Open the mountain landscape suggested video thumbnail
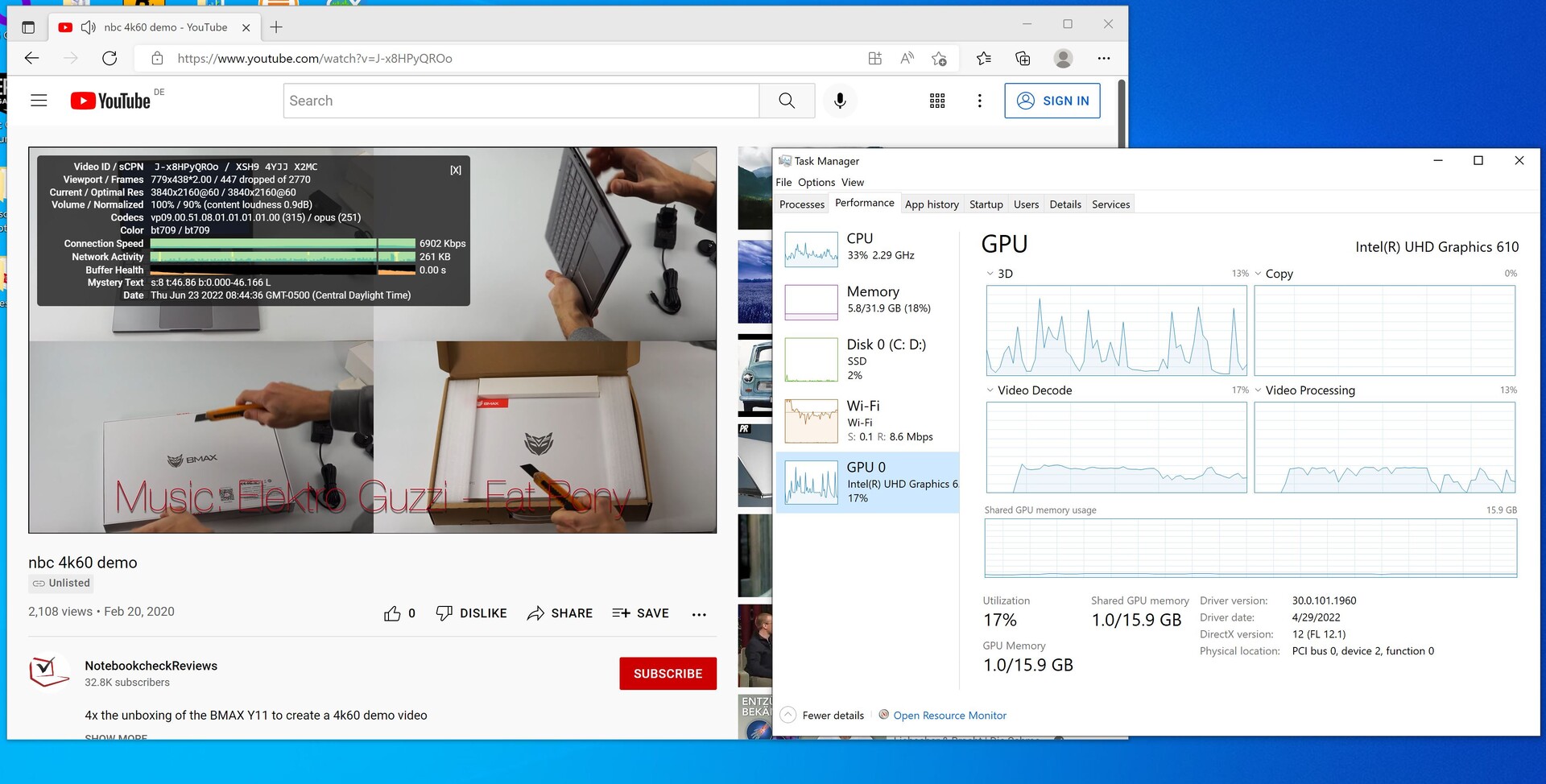The width and height of the screenshot is (1546, 784). pyautogui.click(x=755, y=188)
